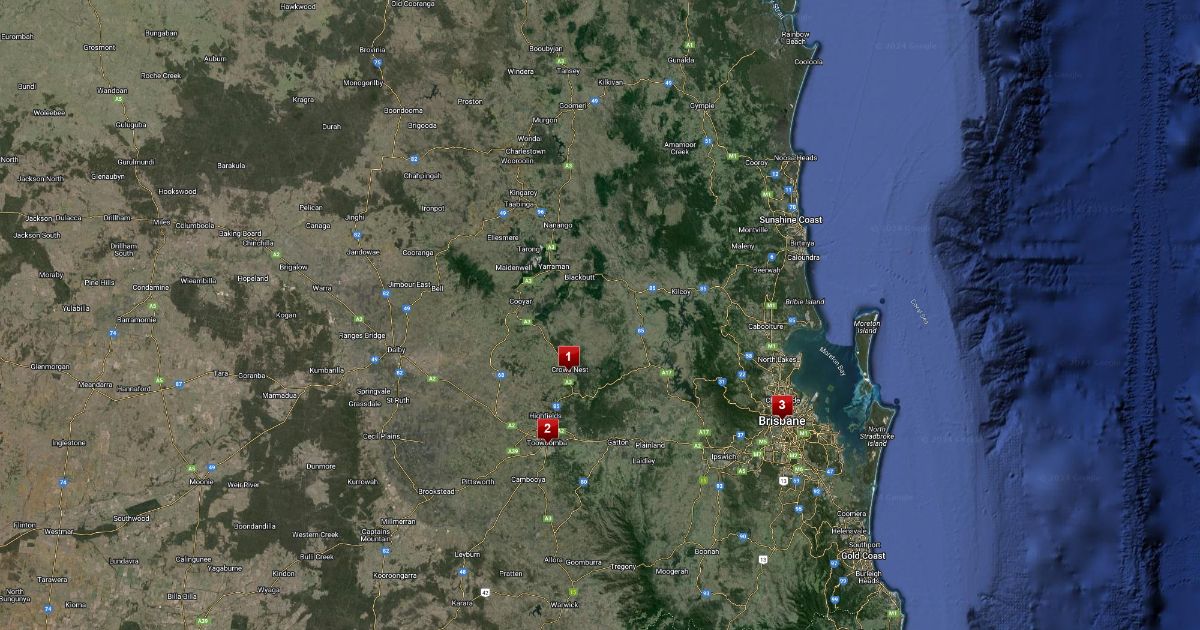The image size is (1200, 630).
Task: Click the Westmar place label
Action: pos(59,531)
